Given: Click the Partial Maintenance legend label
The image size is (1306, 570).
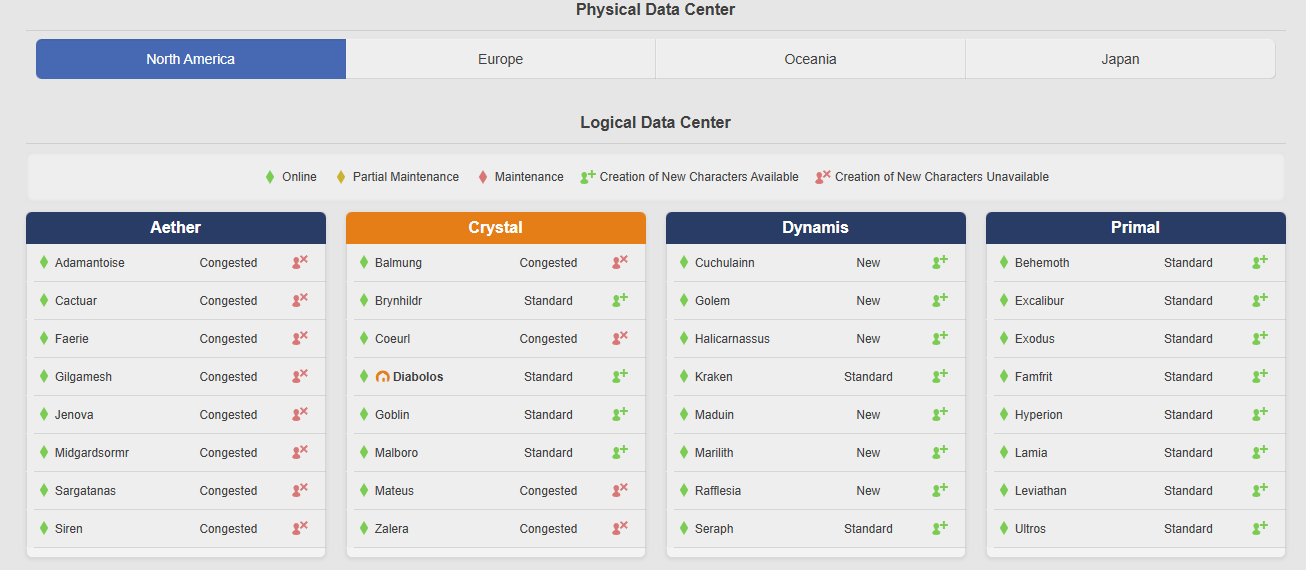Looking at the screenshot, I should click(x=406, y=177).
